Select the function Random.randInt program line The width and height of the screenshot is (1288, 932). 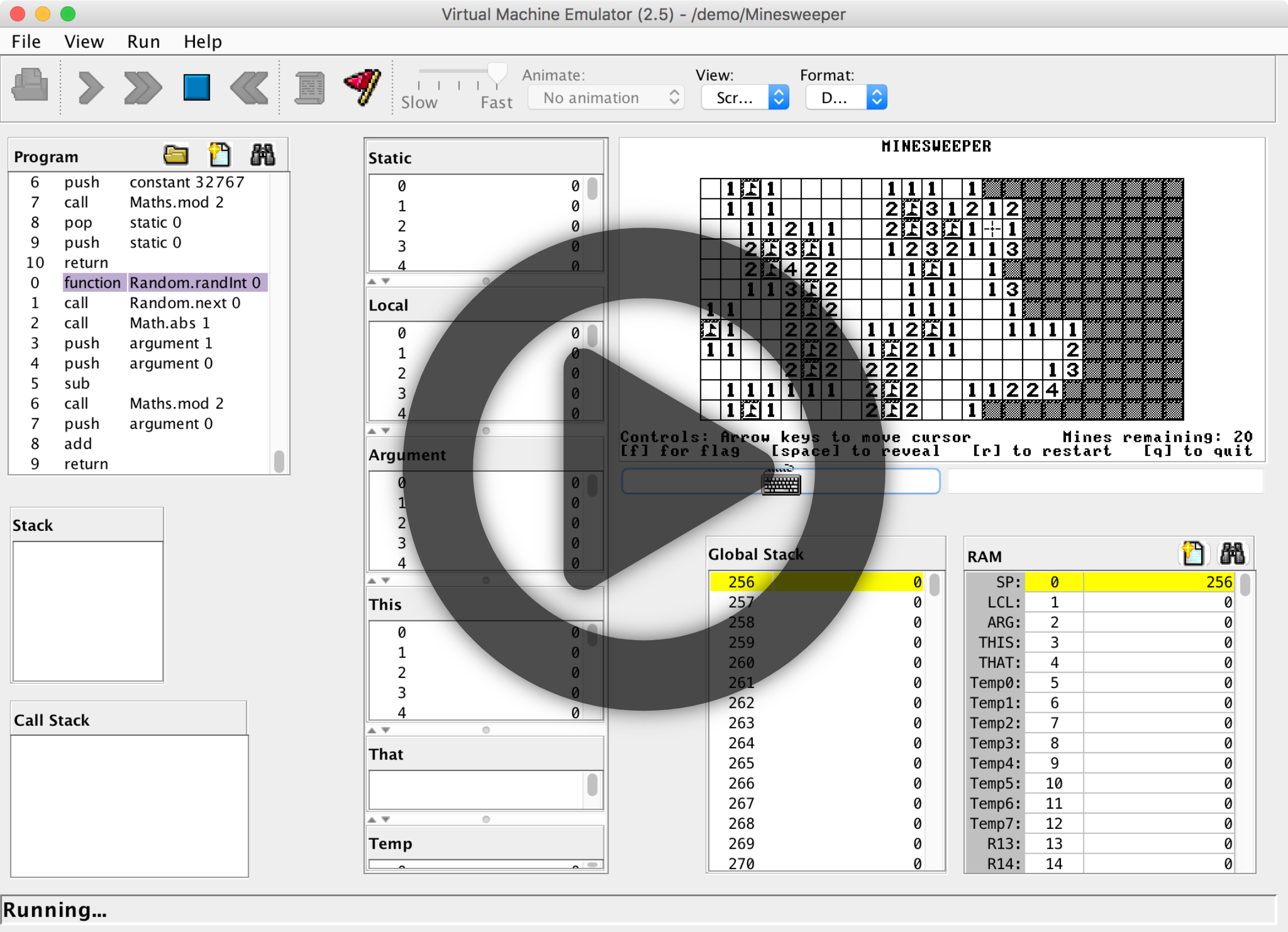pos(165,282)
